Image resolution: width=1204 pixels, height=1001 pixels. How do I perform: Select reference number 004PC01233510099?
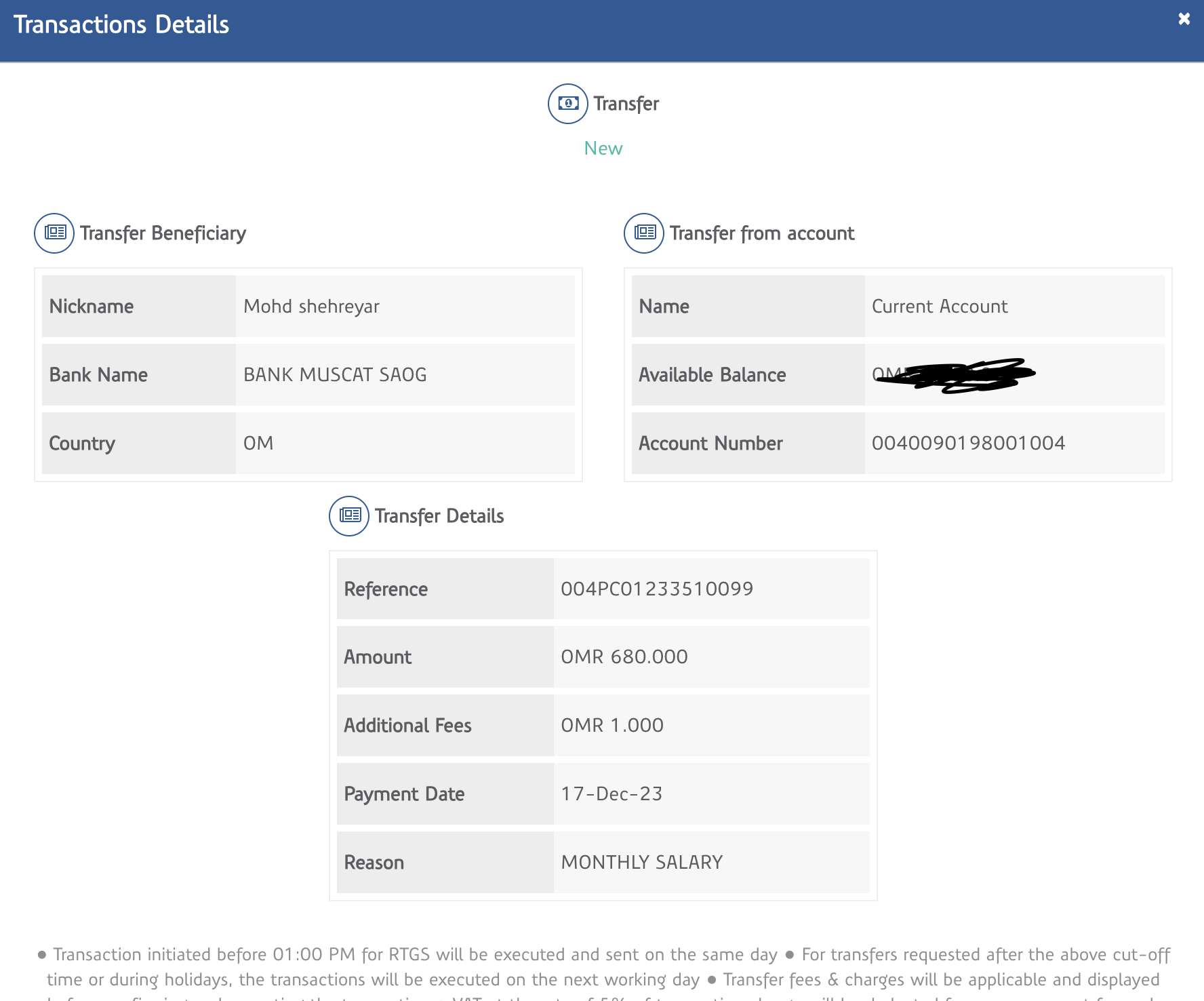coord(656,589)
